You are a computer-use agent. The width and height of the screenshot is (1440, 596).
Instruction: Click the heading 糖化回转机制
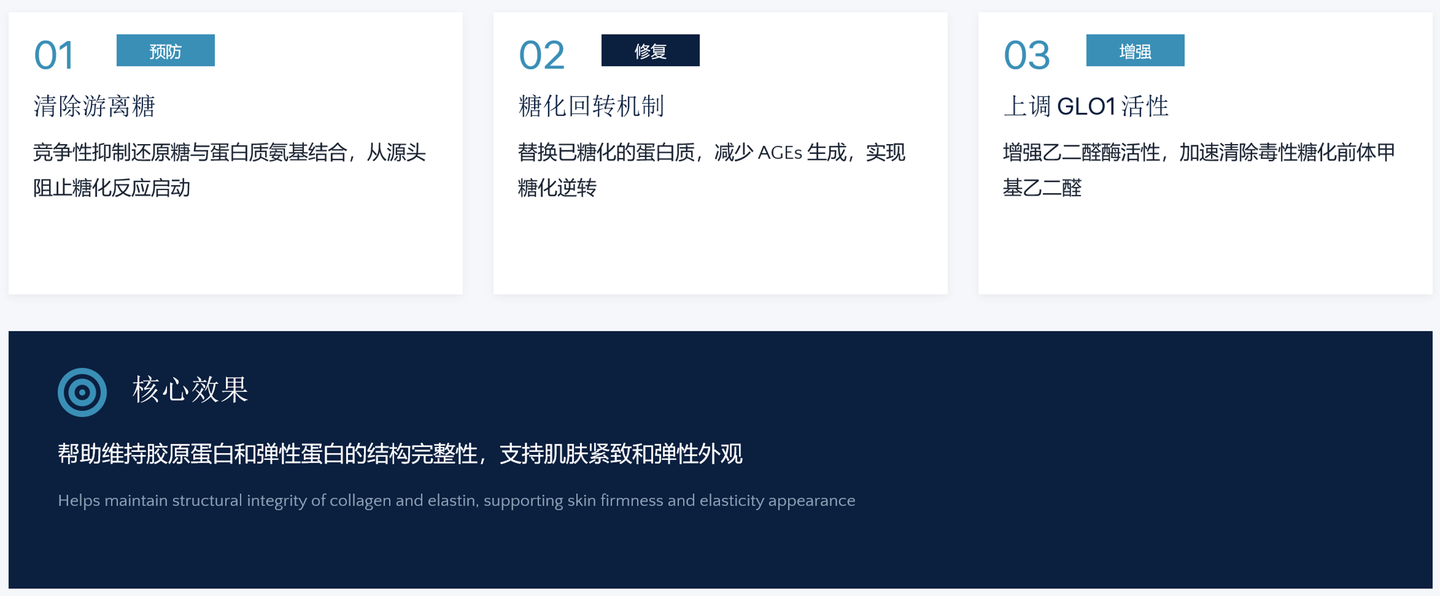pos(591,106)
